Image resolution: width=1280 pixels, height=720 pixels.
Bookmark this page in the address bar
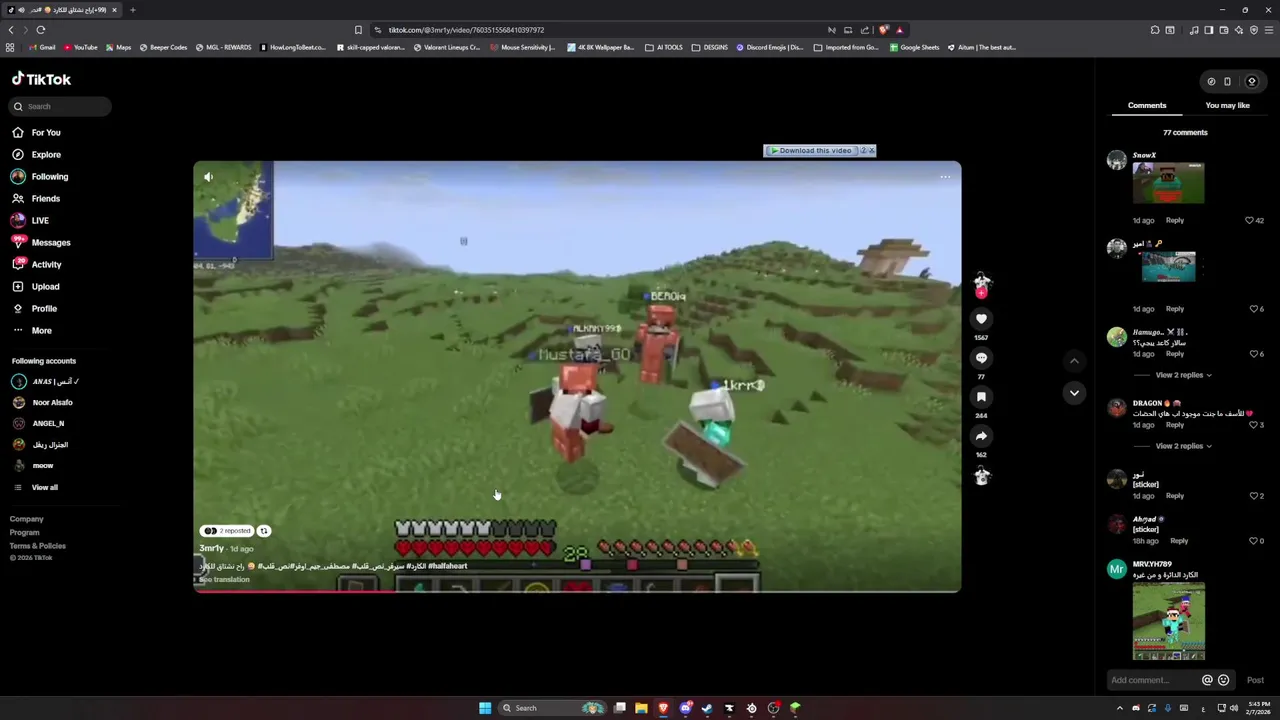coord(358,30)
